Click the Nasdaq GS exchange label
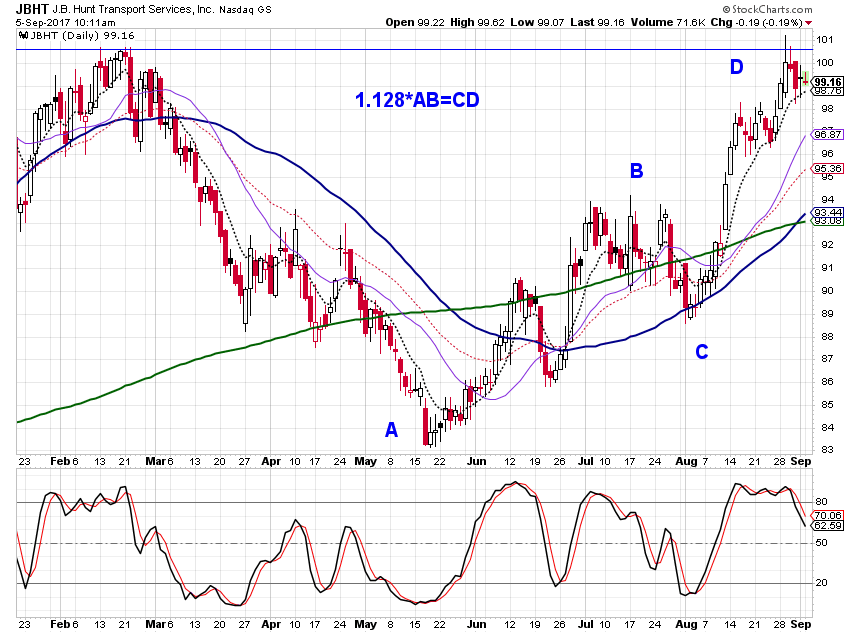The height and width of the screenshot is (633, 850). click(245, 10)
